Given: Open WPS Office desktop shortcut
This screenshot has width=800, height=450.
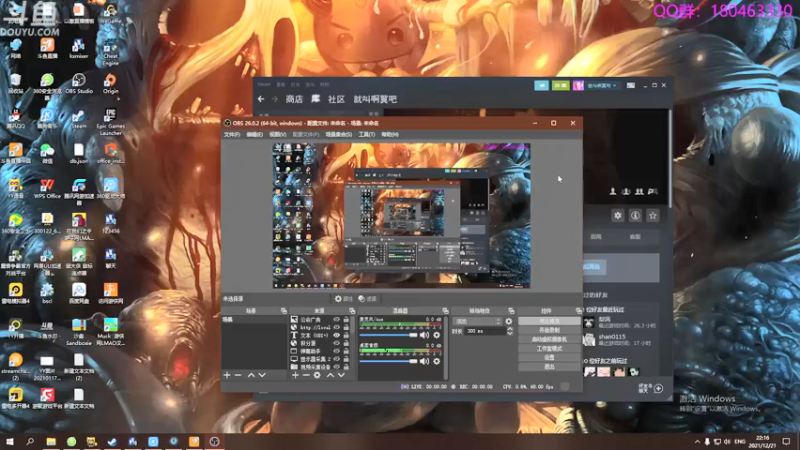Looking at the screenshot, I should click(x=47, y=189).
